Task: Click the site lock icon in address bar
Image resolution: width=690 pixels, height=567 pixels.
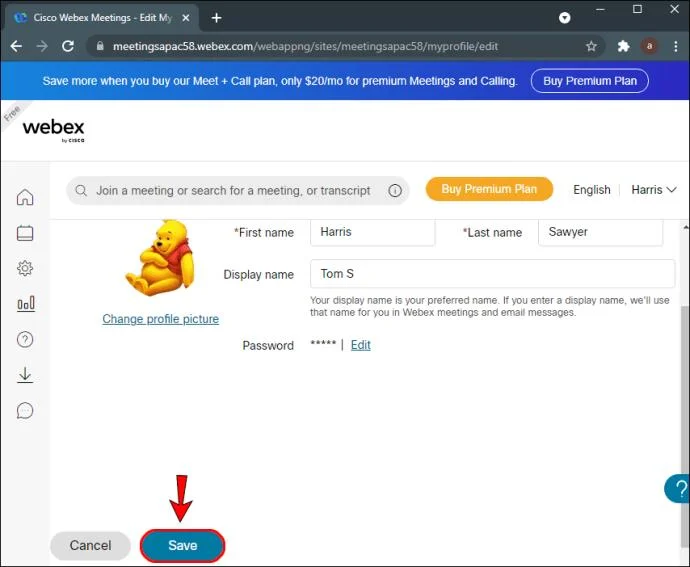Action: pyautogui.click(x=100, y=46)
